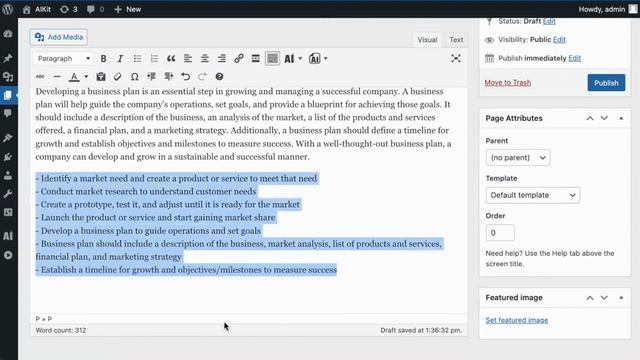Open the Paragraph format dropdown
This screenshot has height=360, width=640.
64,59
